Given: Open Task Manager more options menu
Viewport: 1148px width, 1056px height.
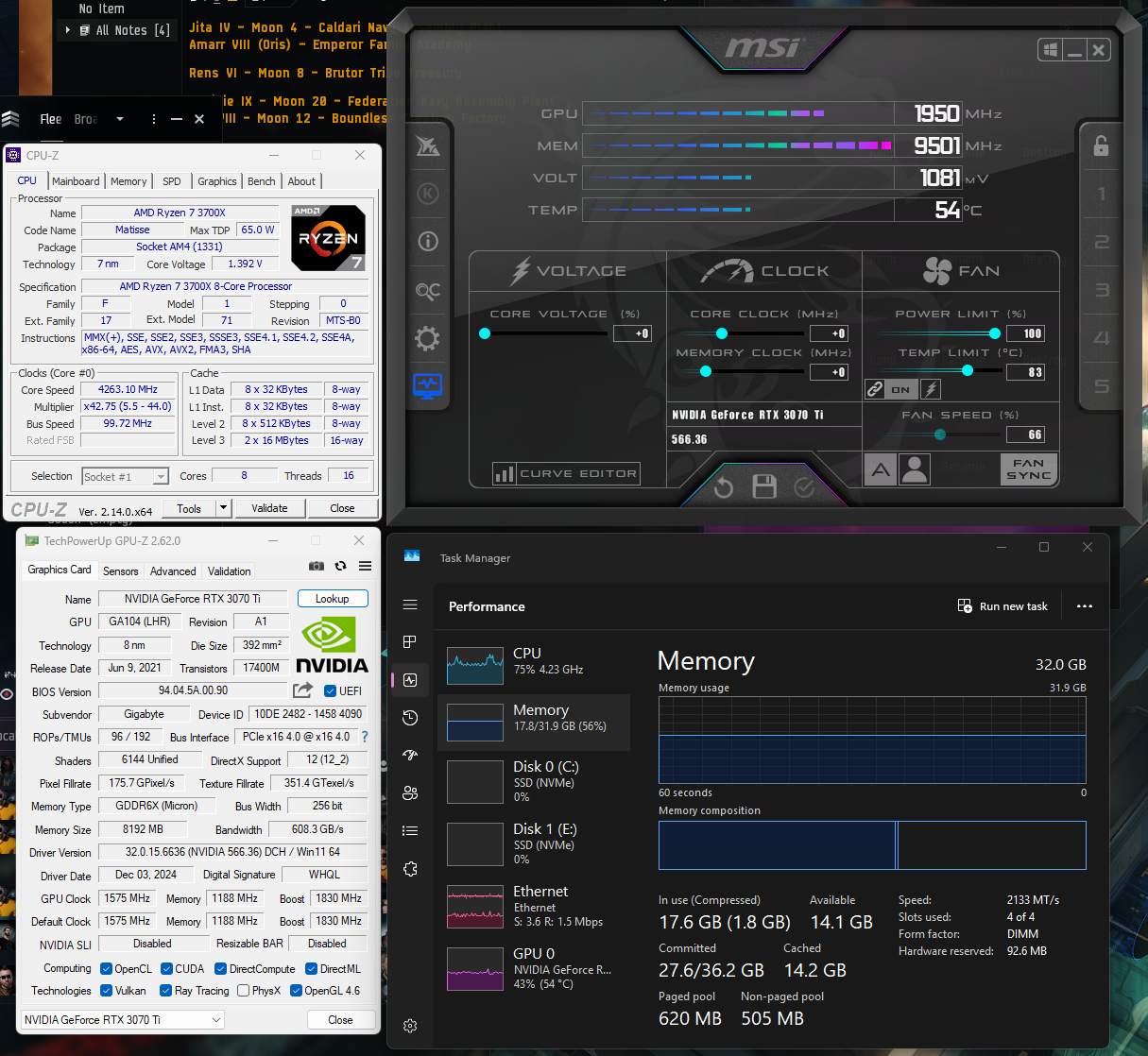Looking at the screenshot, I should point(1085,606).
